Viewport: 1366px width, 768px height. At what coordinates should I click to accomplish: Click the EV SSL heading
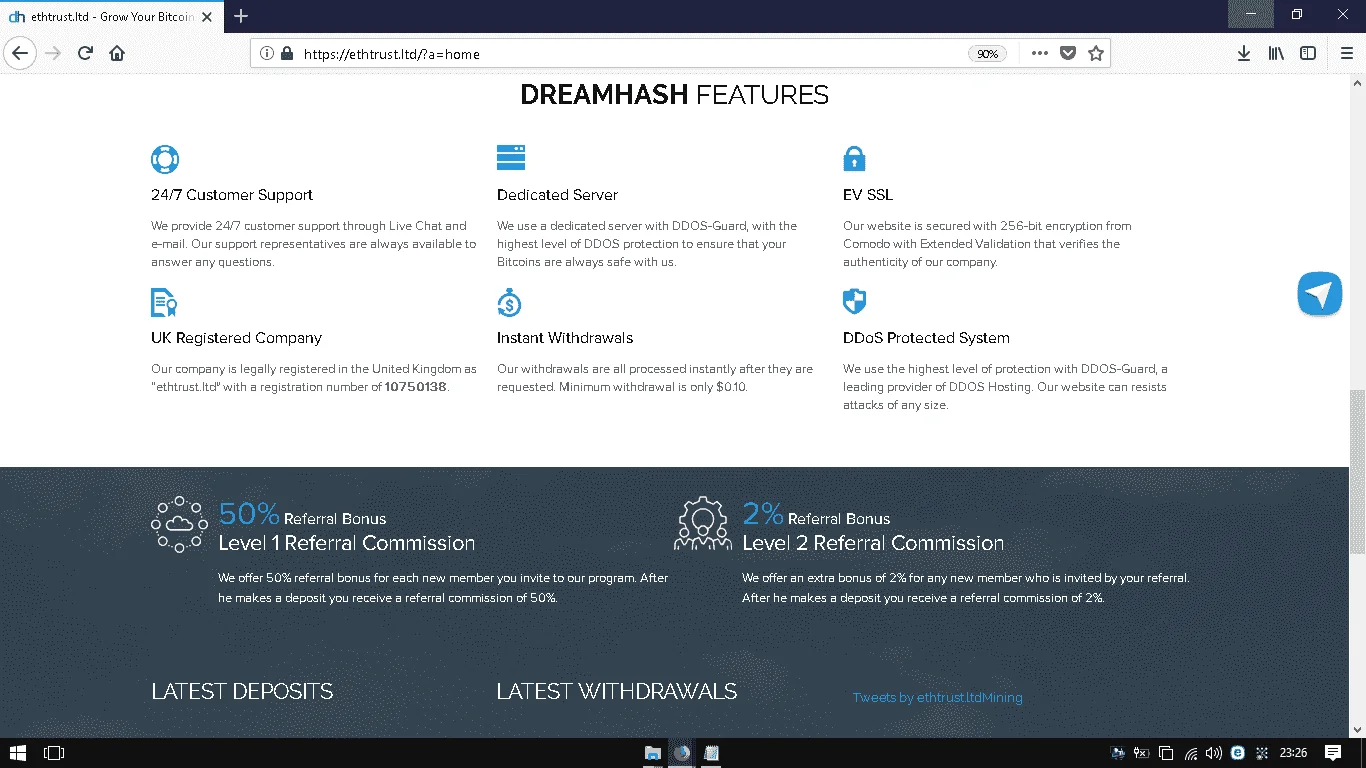click(x=868, y=195)
